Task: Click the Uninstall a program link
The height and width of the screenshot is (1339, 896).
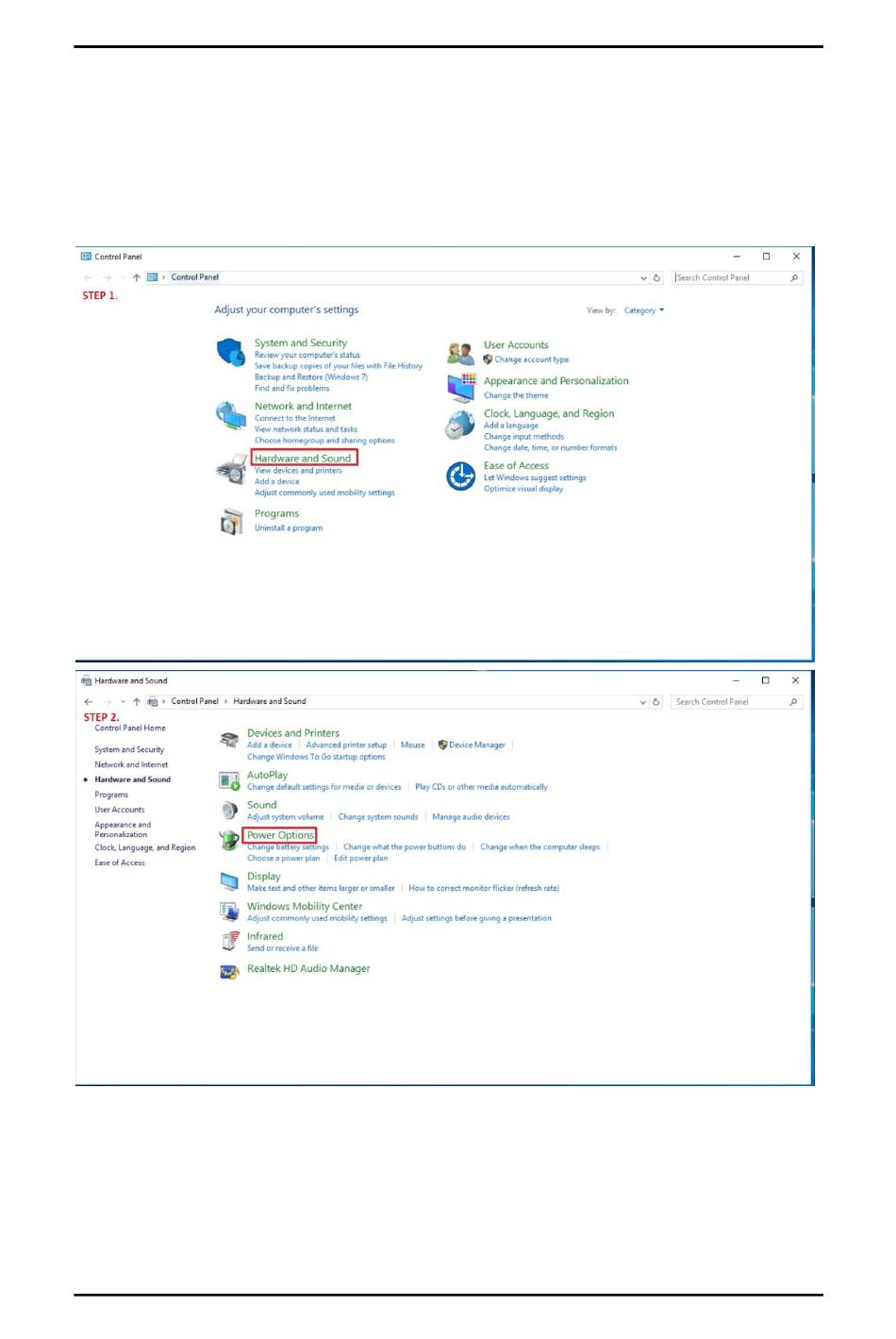Action: (289, 528)
